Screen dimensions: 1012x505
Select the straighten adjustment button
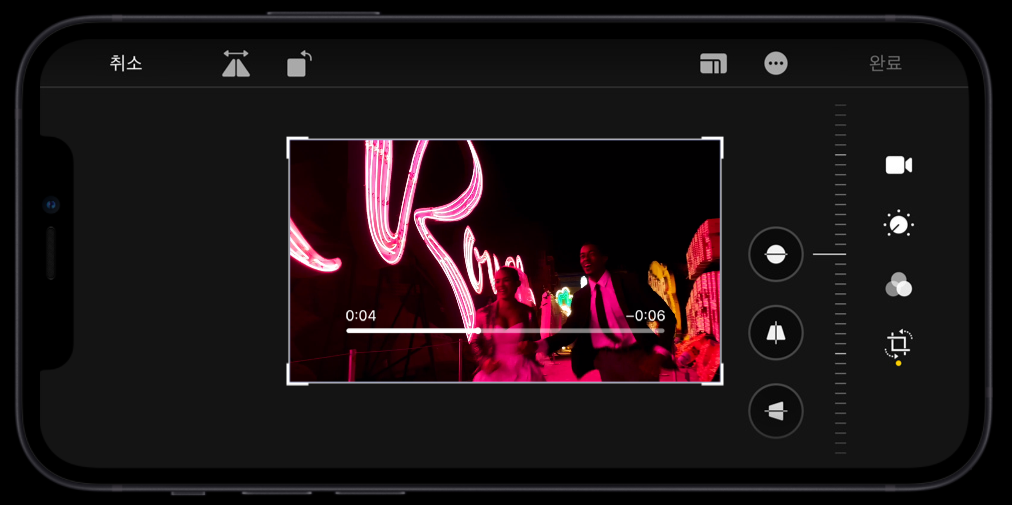[x=776, y=254]
